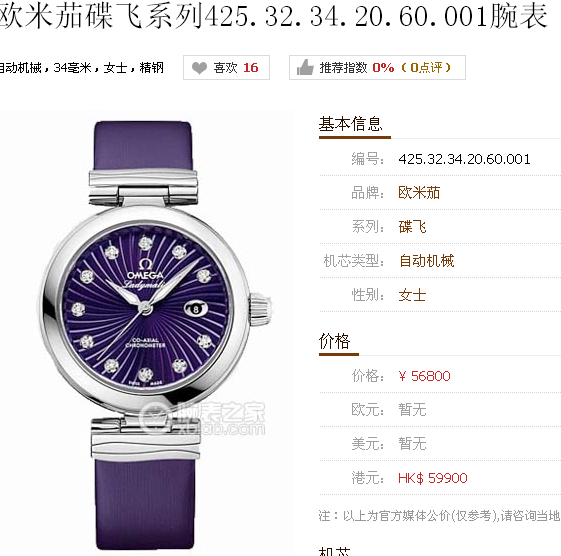Click the 基本信息 section heading
The image size is (561, 556).
(x=351, y=124)
